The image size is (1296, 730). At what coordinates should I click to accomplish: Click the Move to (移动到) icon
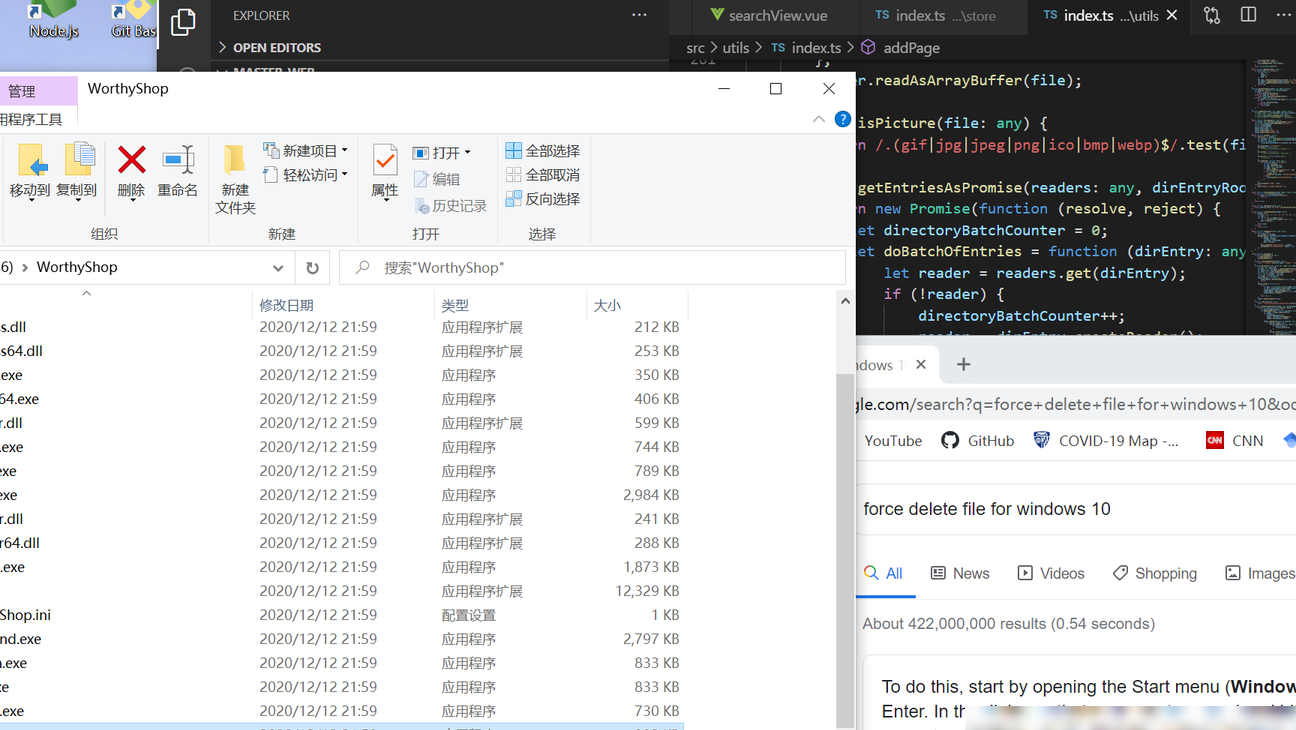31,160
